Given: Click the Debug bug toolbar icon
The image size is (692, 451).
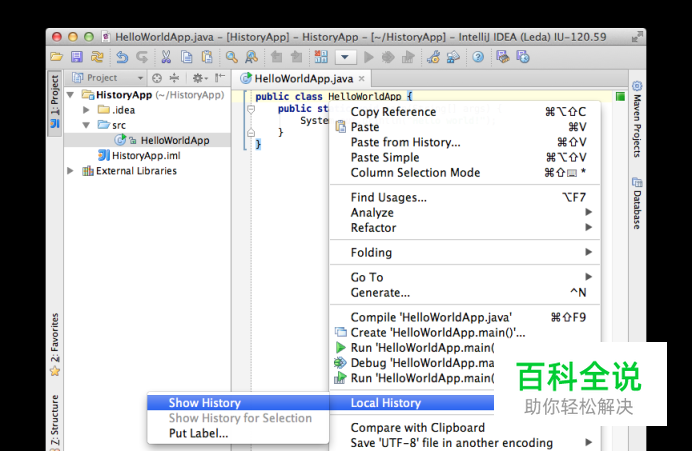Looking at the screenshot, I should tap(388, 57).
